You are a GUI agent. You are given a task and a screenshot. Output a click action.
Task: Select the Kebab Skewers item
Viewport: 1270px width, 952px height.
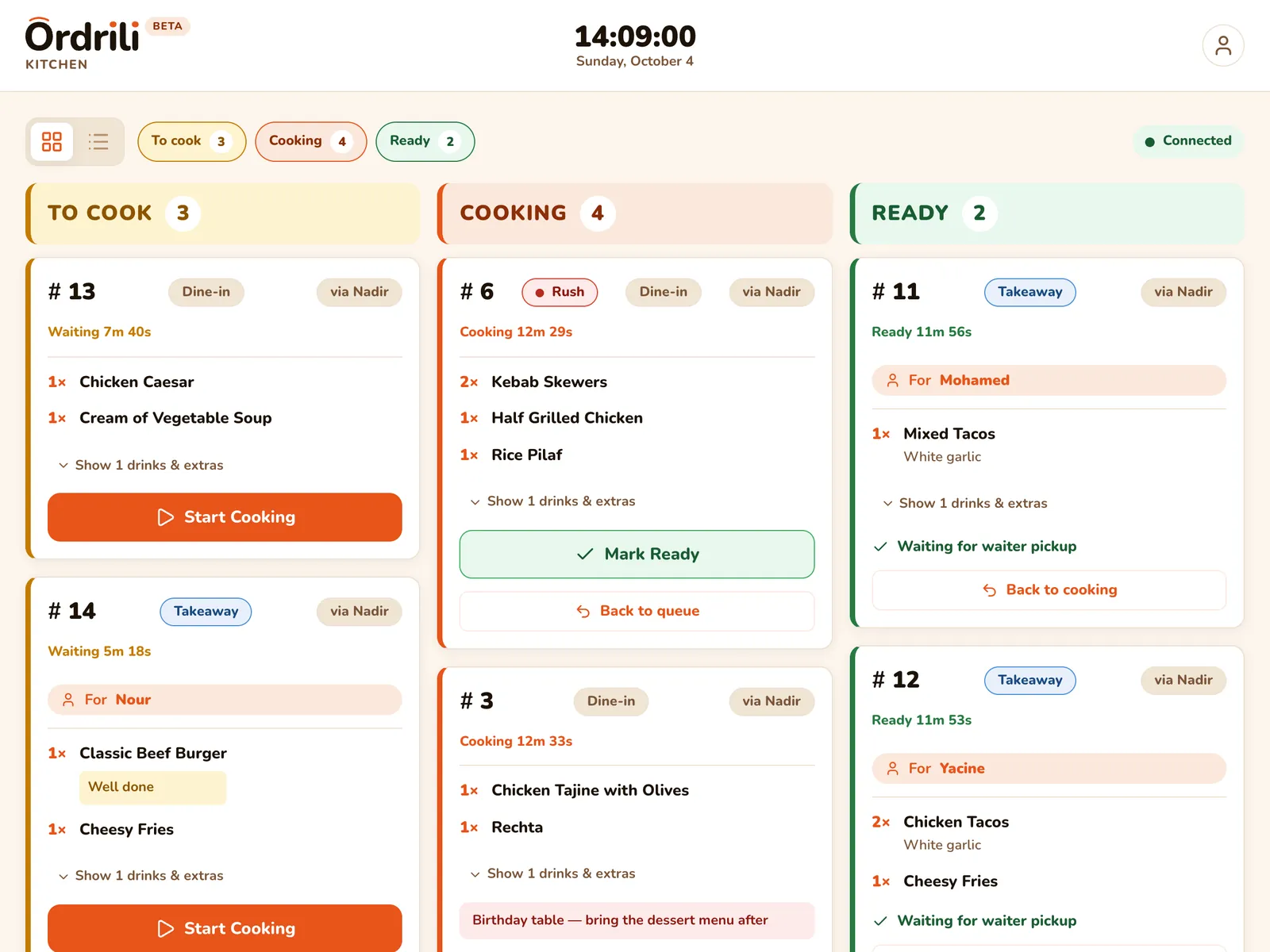(549, 382)
